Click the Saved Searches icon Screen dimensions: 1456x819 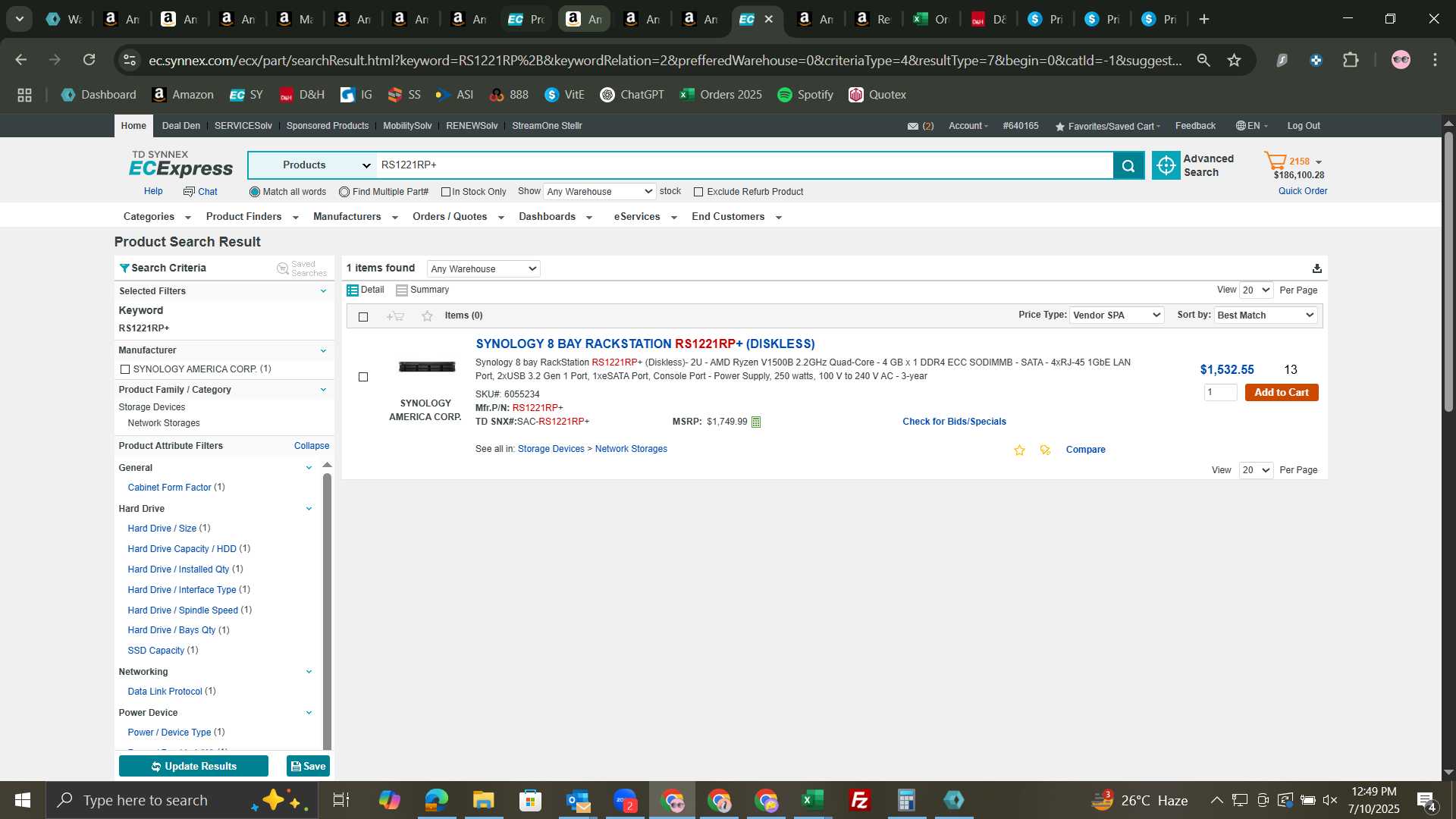[283, 268]
